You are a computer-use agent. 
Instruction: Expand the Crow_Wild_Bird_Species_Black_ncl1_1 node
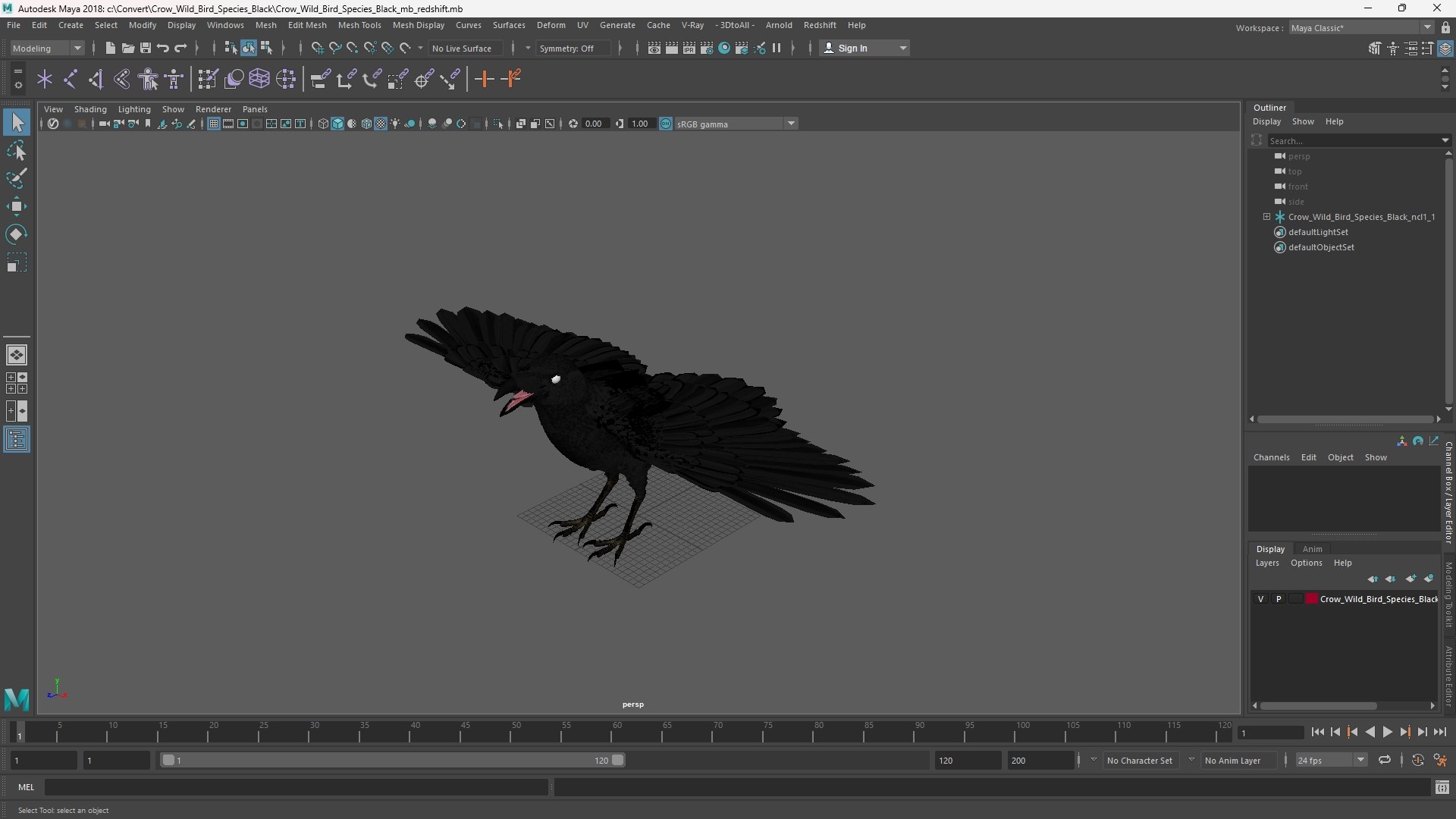tap(1266, 217)
